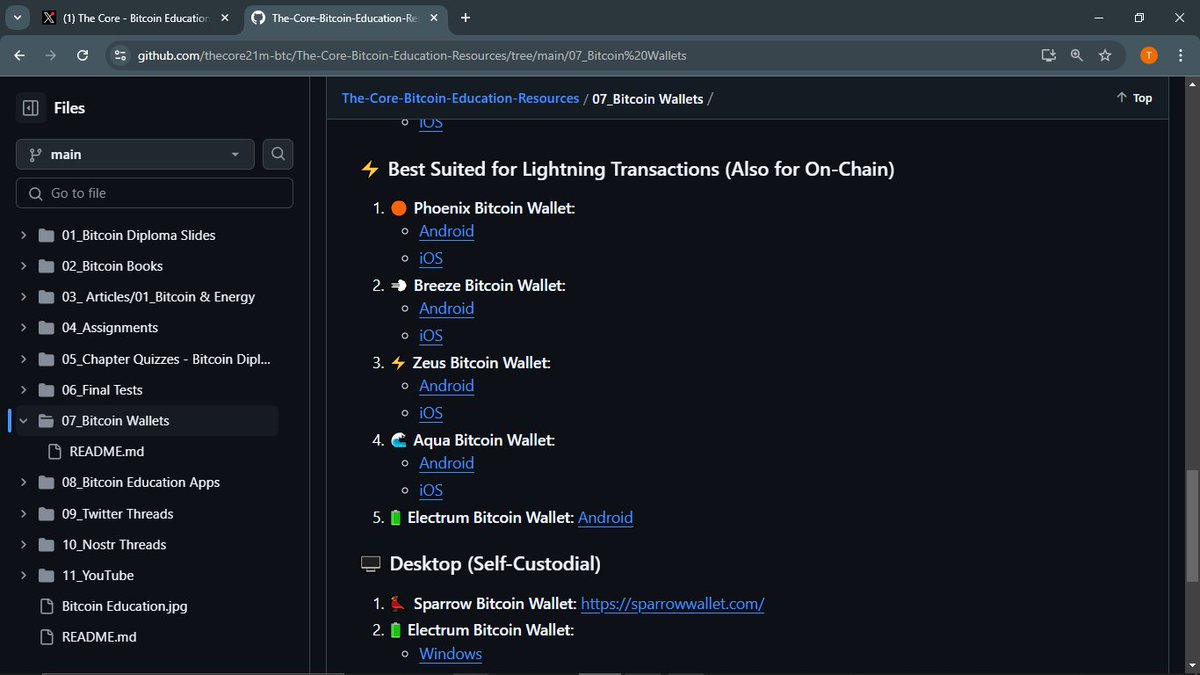Screen dimensions: 1200x675
Task: Open Electrum desktop Windows link
Action: pos(450,654)
